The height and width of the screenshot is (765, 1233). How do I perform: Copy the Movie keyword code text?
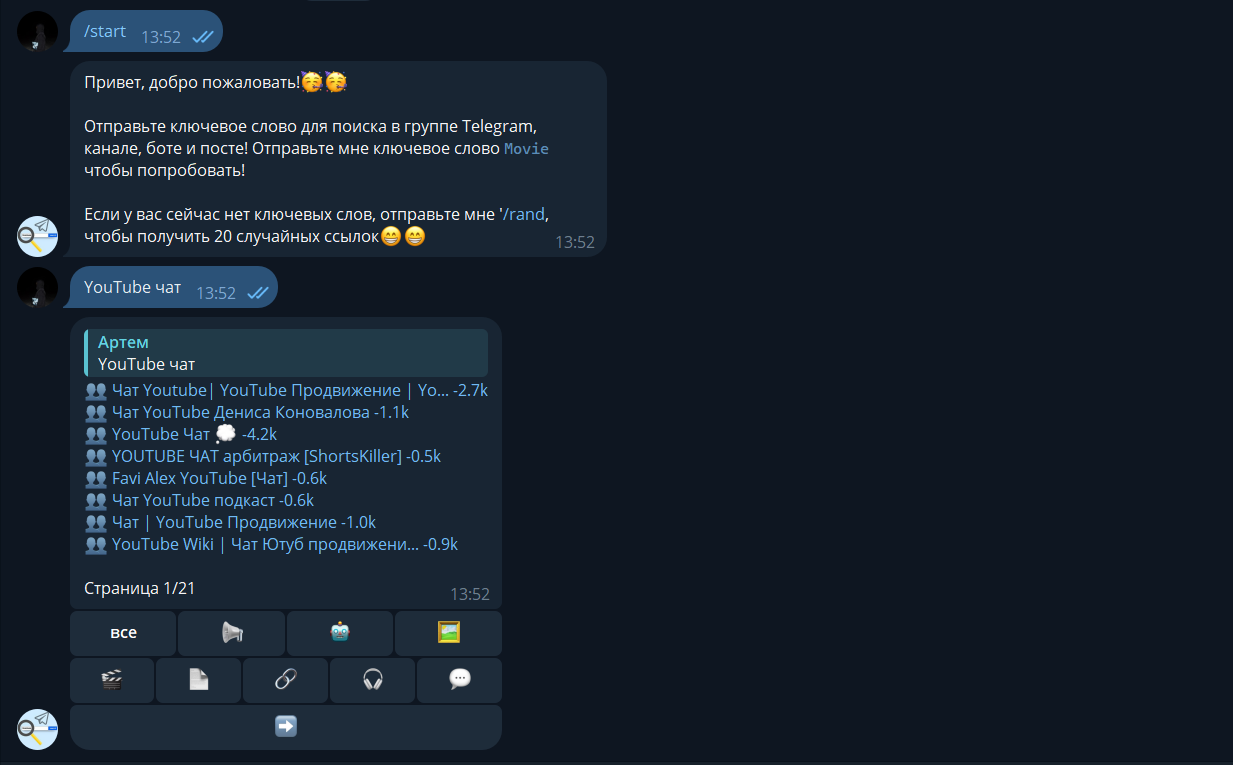click(x=526, y=148)
